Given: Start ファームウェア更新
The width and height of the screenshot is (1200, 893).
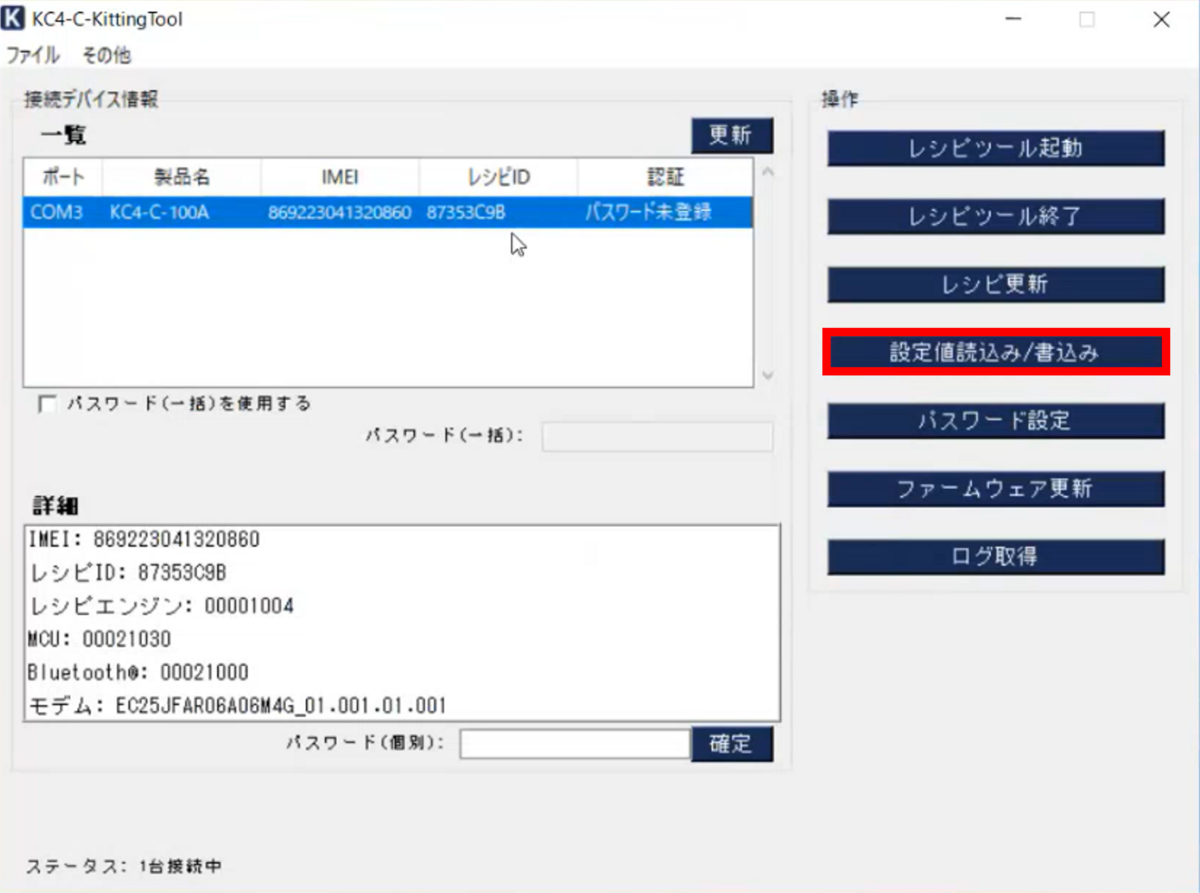Looking at the screenshot, I should pos(995,488).
